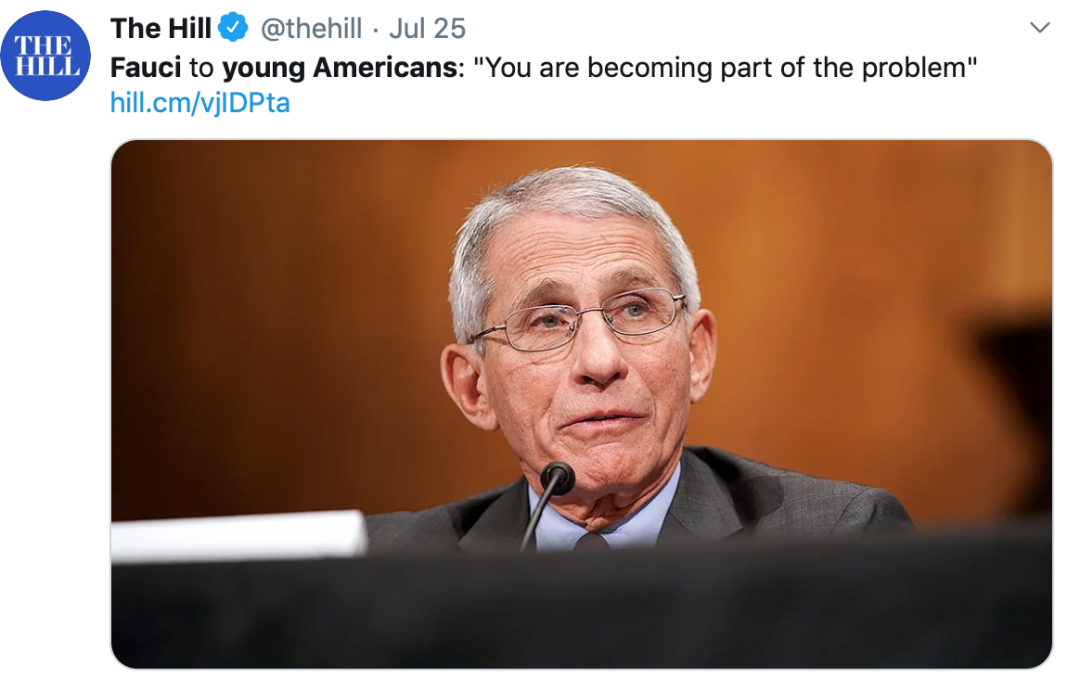Select The Hill display name
The width and height of the screenshot is (1080, 690).
[x=160, y=28]
